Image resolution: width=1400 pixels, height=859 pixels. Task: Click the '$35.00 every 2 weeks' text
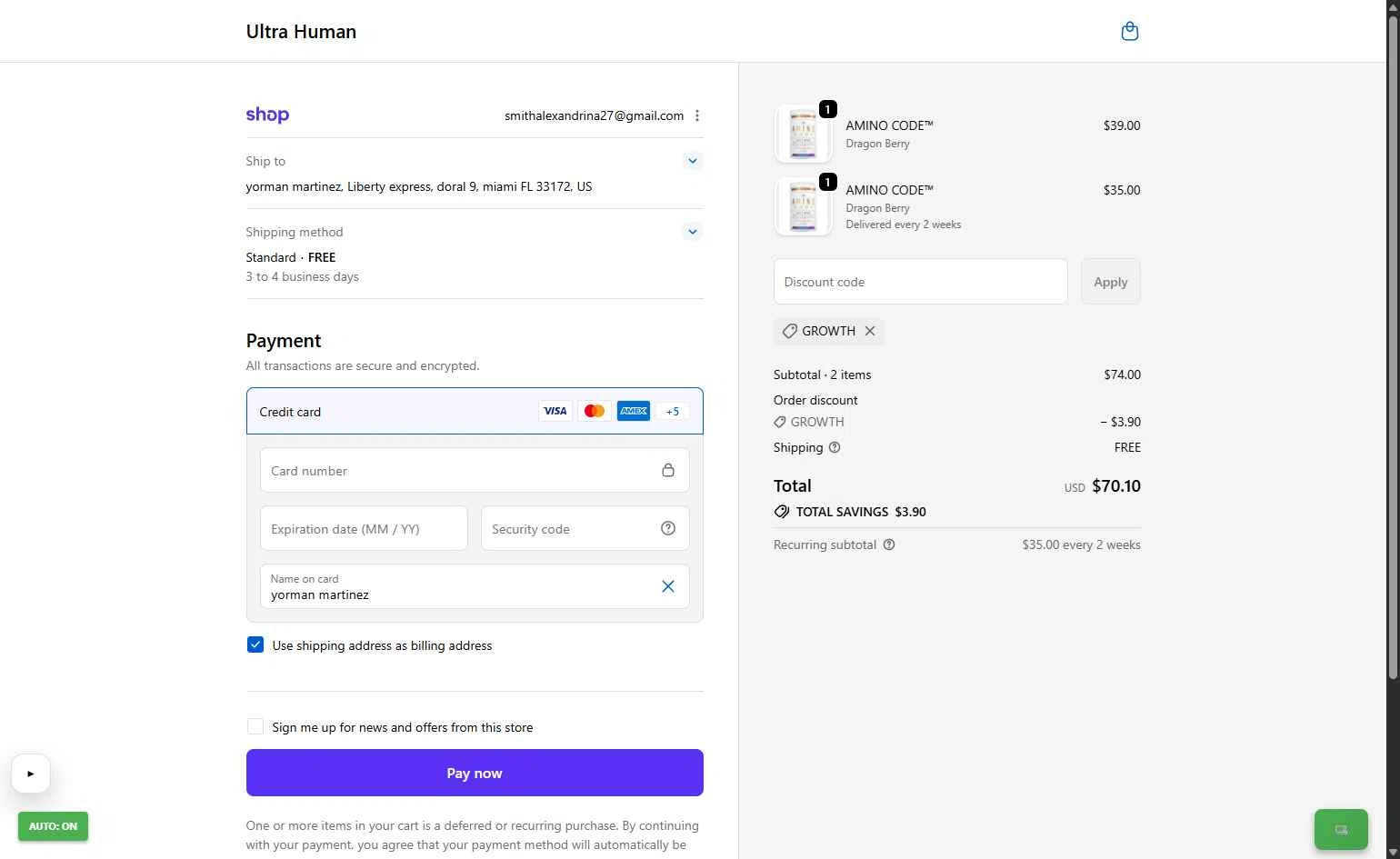(x=1081, y=544)
